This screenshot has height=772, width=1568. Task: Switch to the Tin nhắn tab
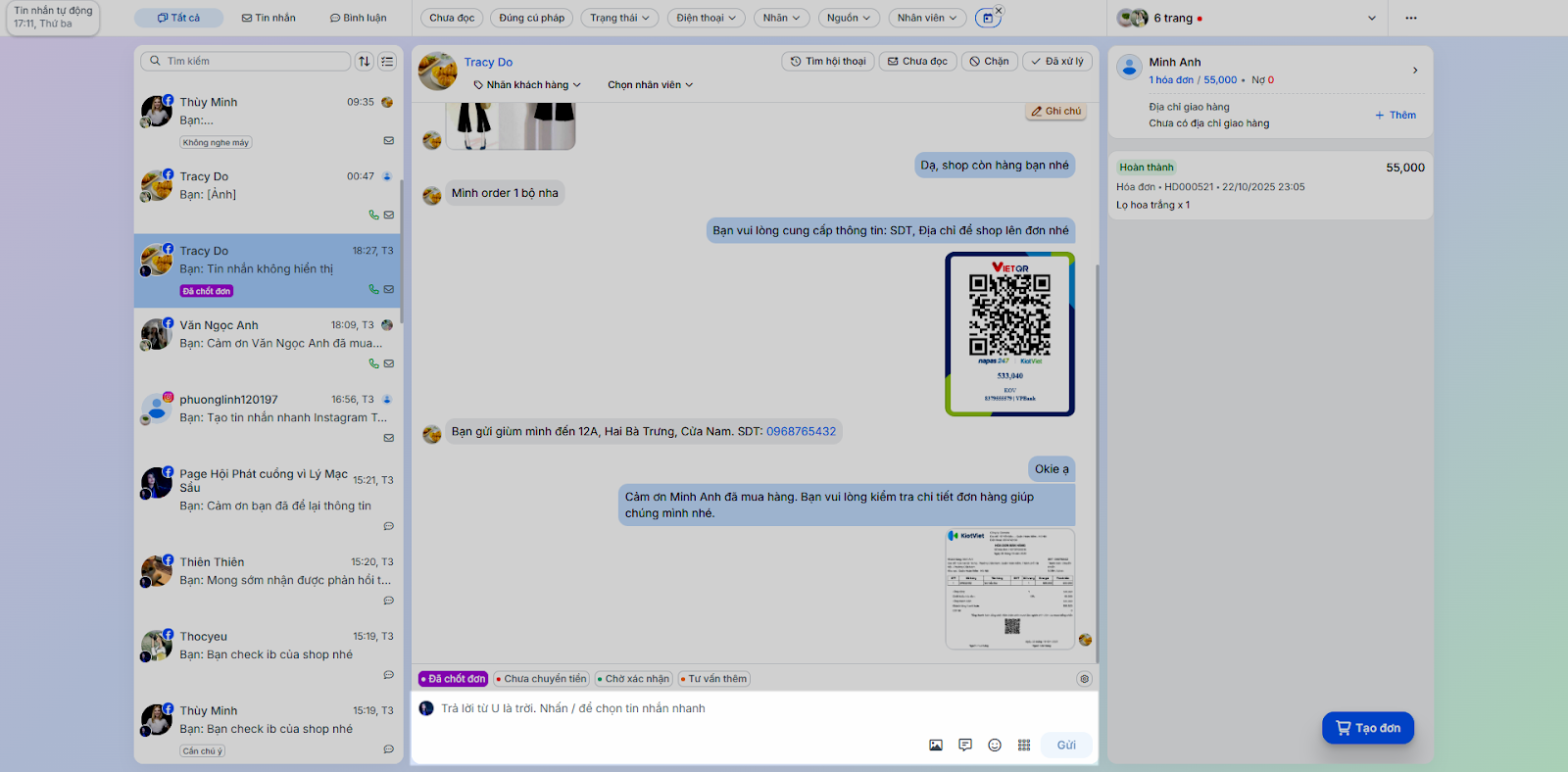pyautogui.click(x=269, y=18)
